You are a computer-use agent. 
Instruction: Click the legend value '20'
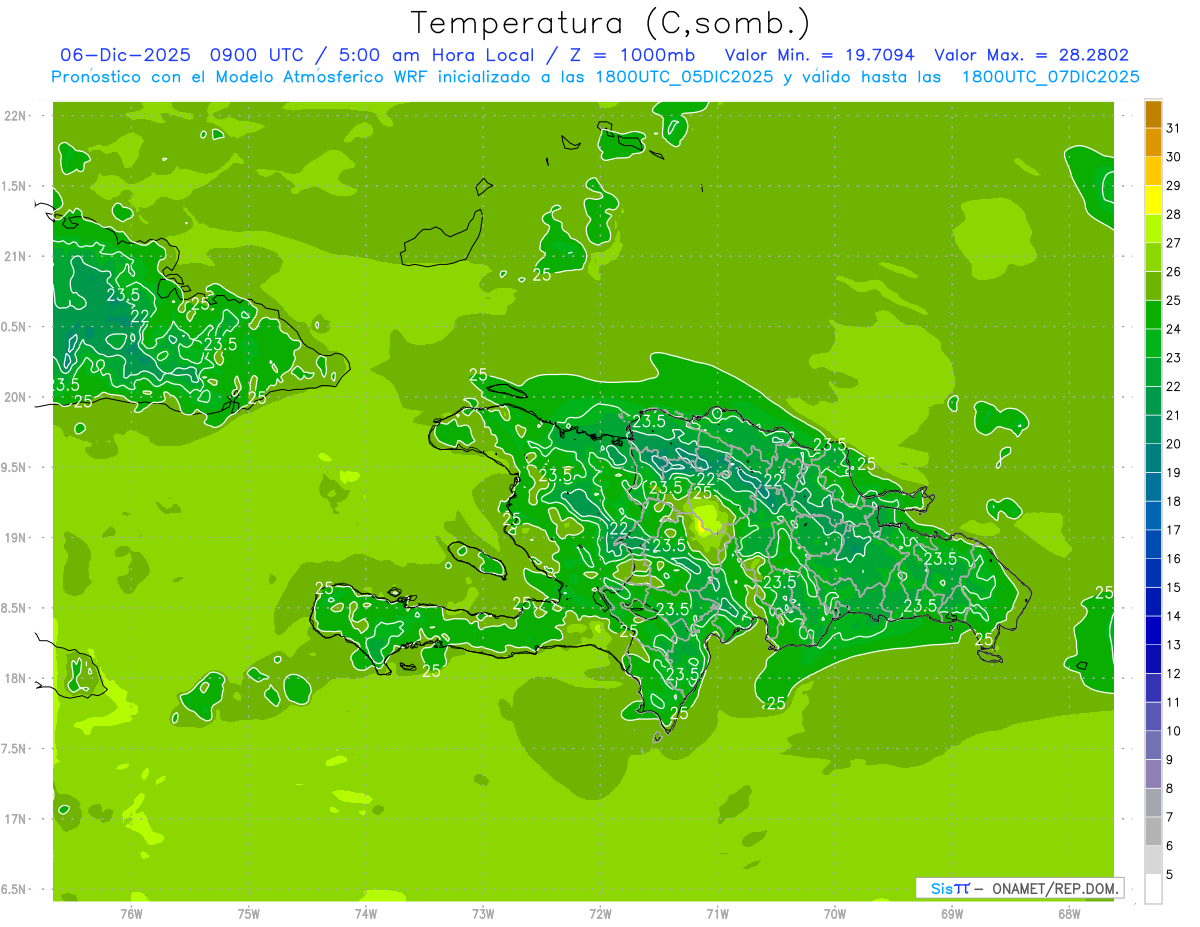(x=1174, y=444)
